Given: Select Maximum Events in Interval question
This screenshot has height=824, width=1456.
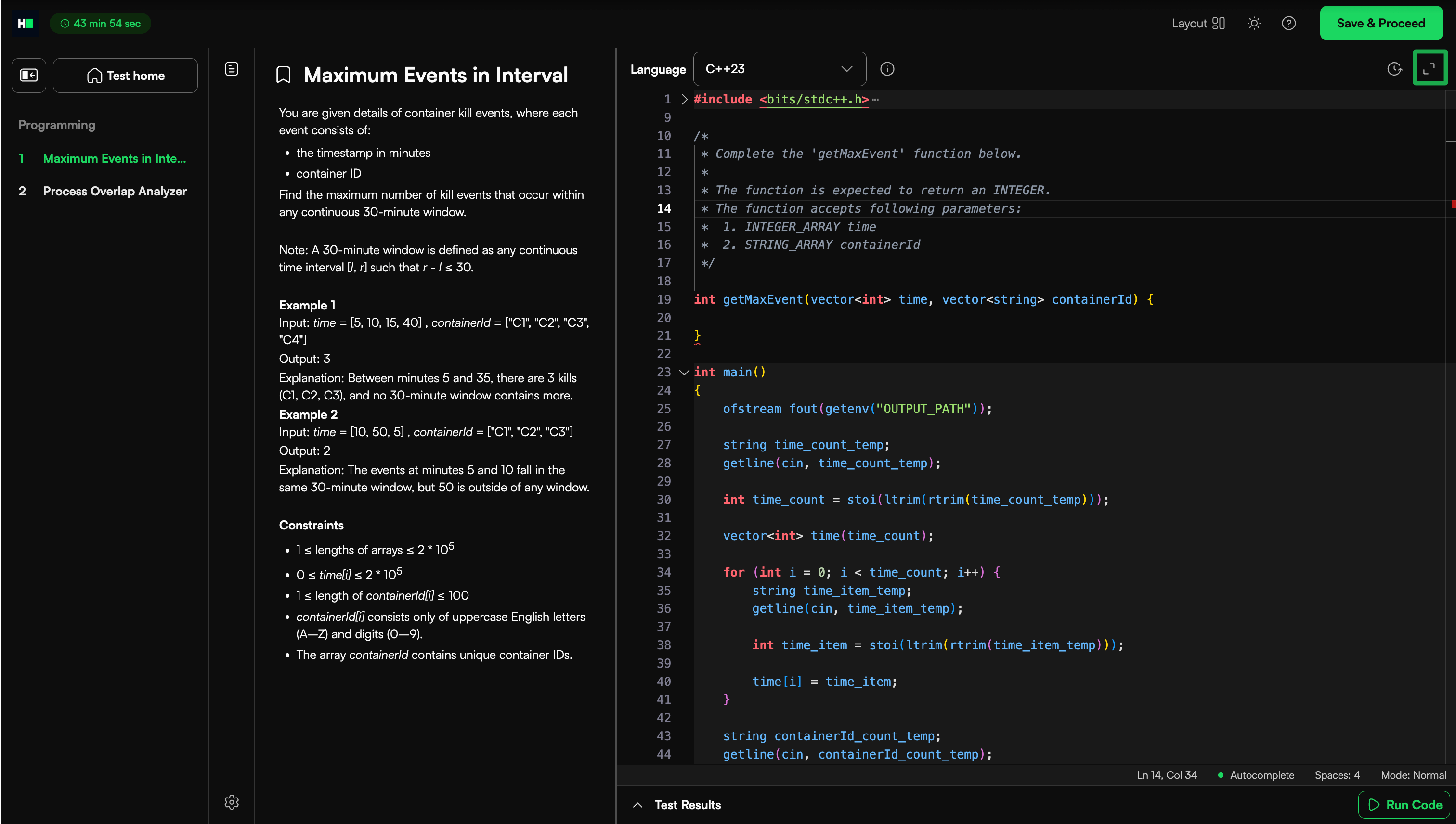Looking at the screenshot, I should coord(114,158).
